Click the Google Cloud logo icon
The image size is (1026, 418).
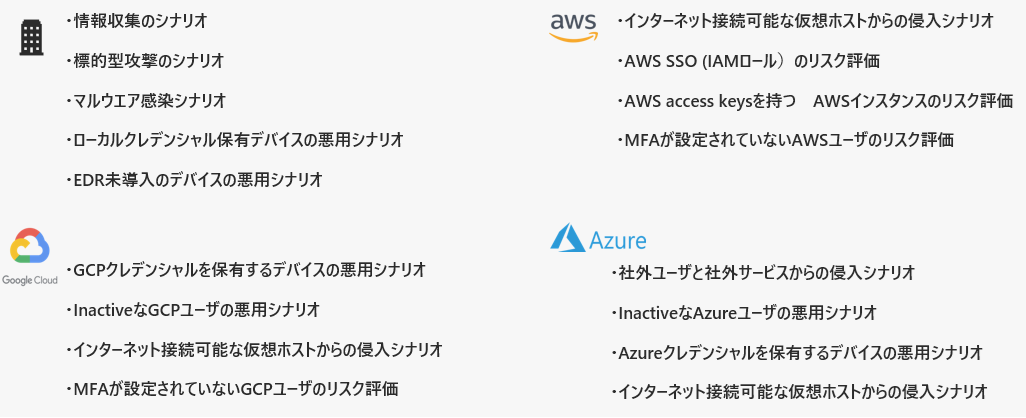pos(31,248)
